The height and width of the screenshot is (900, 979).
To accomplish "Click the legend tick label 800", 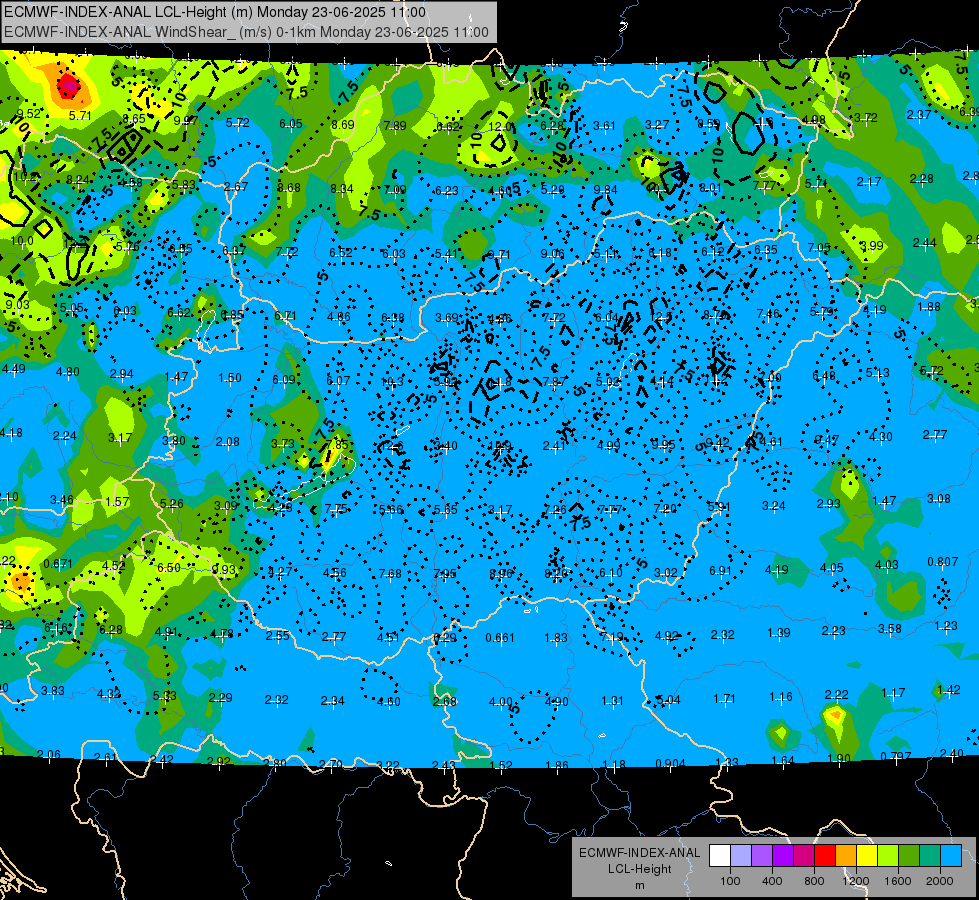I will (814, 881).
